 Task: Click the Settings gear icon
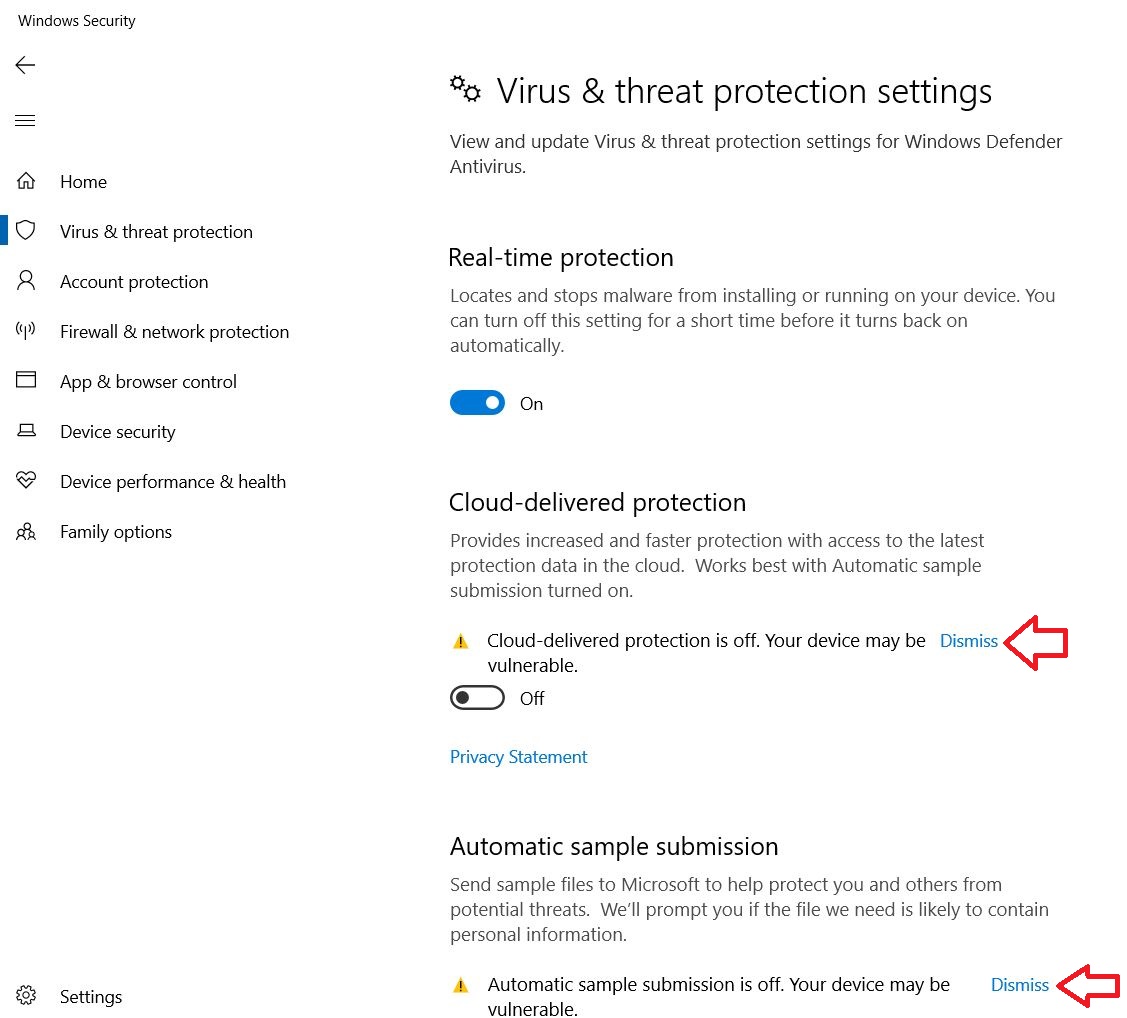[x=26, y=996]
